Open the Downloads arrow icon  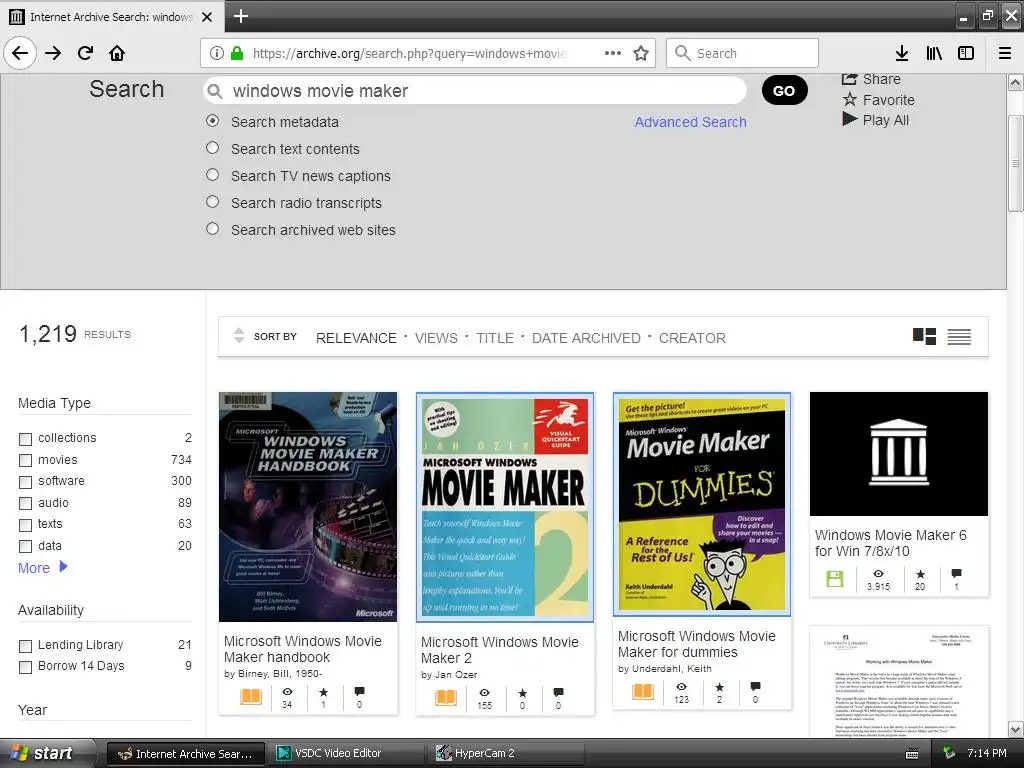pyautogui.click(x=902, y=53)
